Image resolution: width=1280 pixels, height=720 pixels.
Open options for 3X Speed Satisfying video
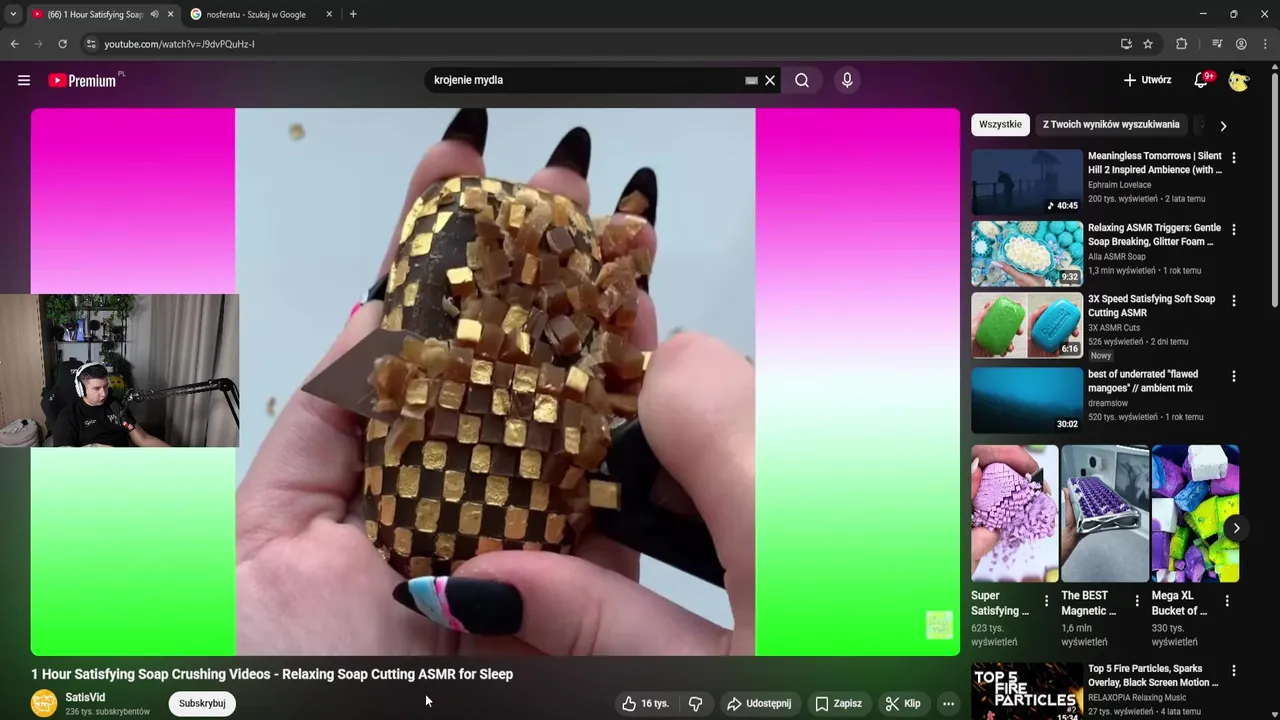pos(1233,301)
